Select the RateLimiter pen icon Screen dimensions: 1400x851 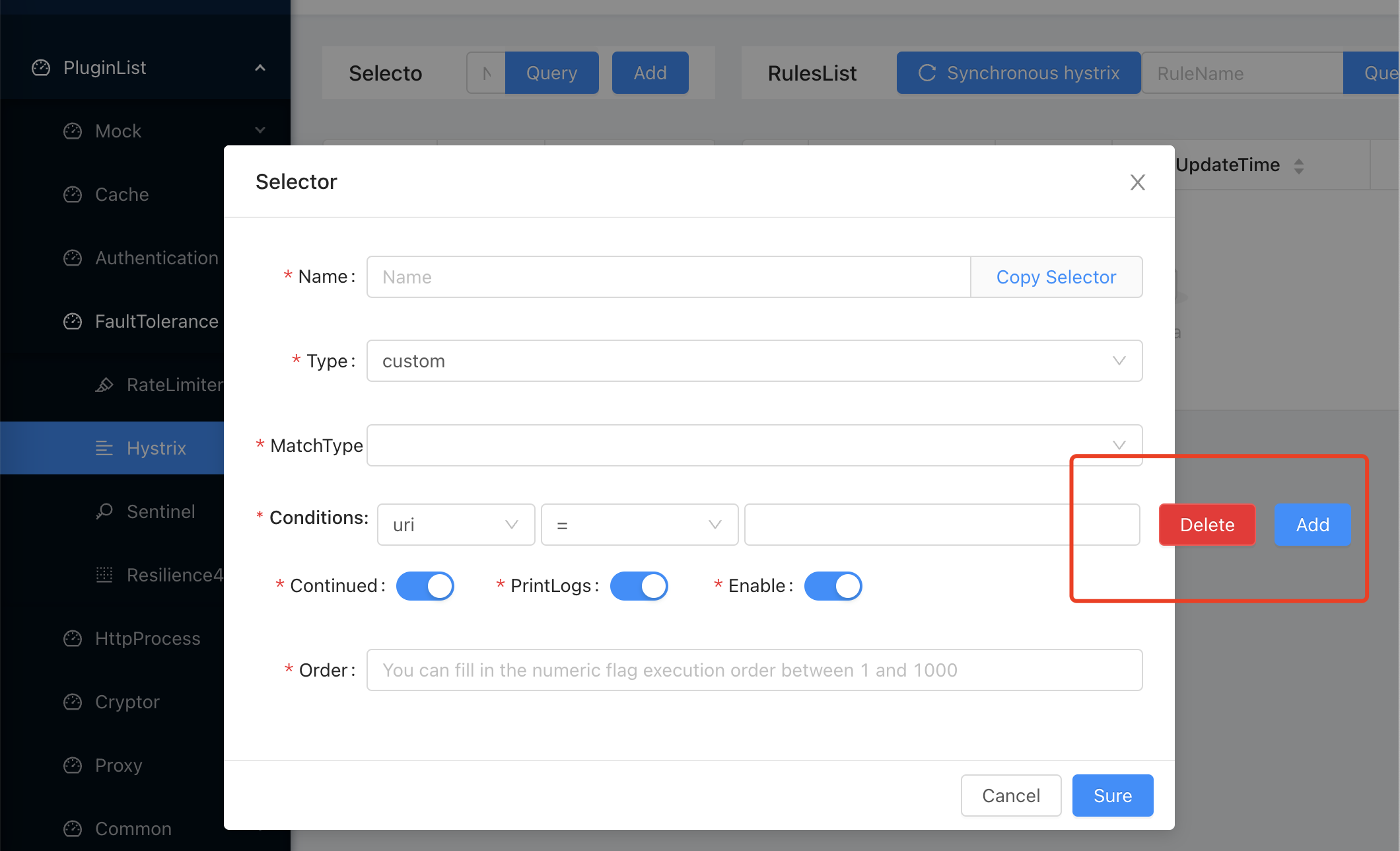click(104, 385)
